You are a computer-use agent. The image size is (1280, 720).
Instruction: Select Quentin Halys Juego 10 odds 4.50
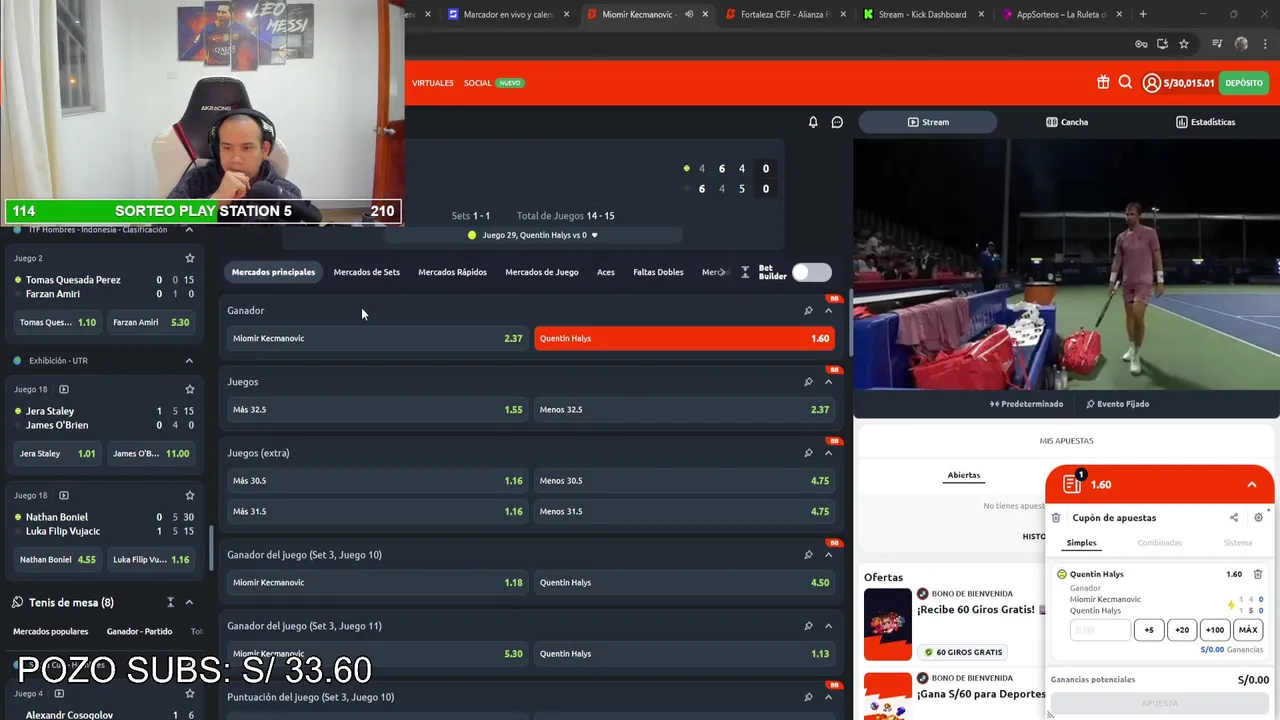click(x=684, y=582)
